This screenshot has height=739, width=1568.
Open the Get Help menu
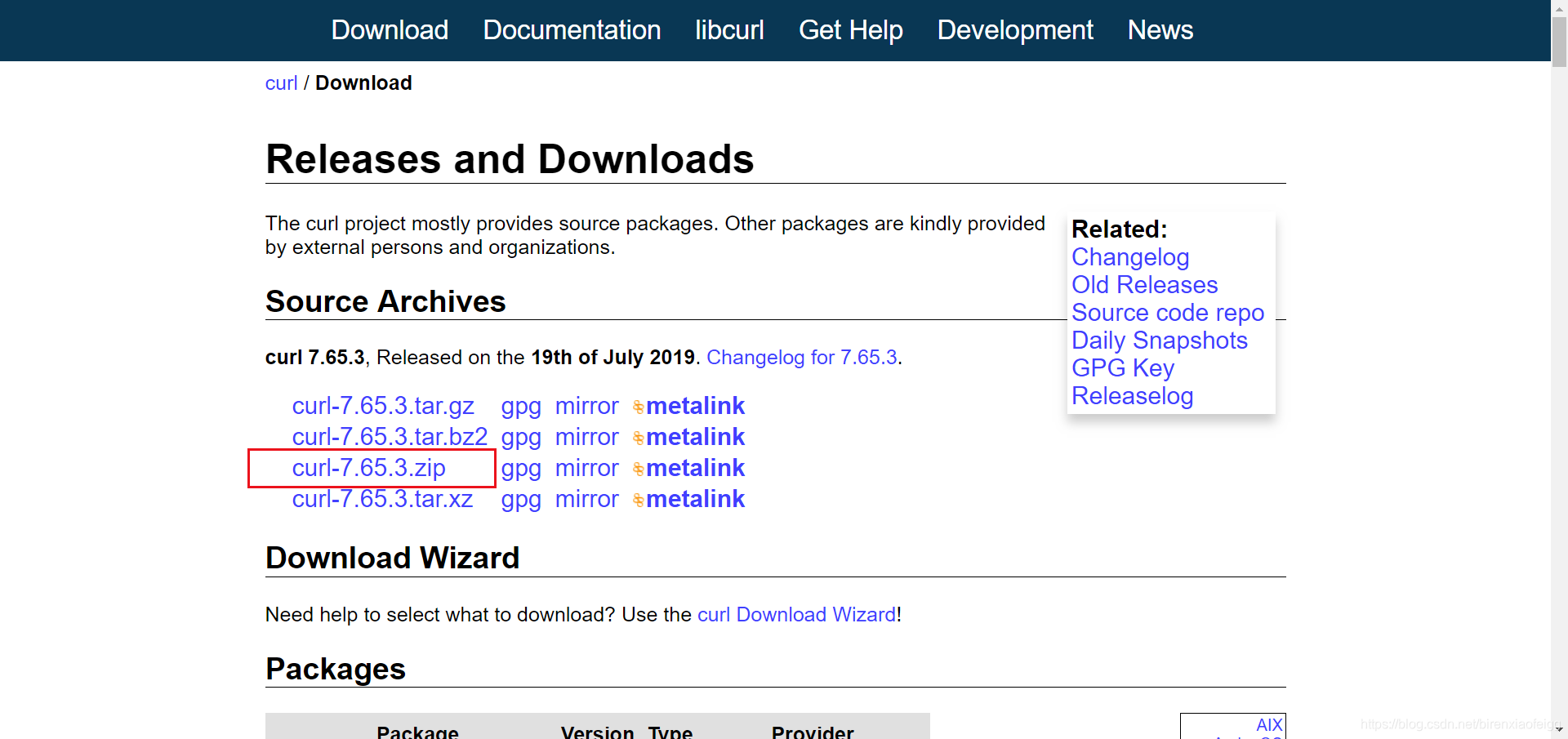850,30
